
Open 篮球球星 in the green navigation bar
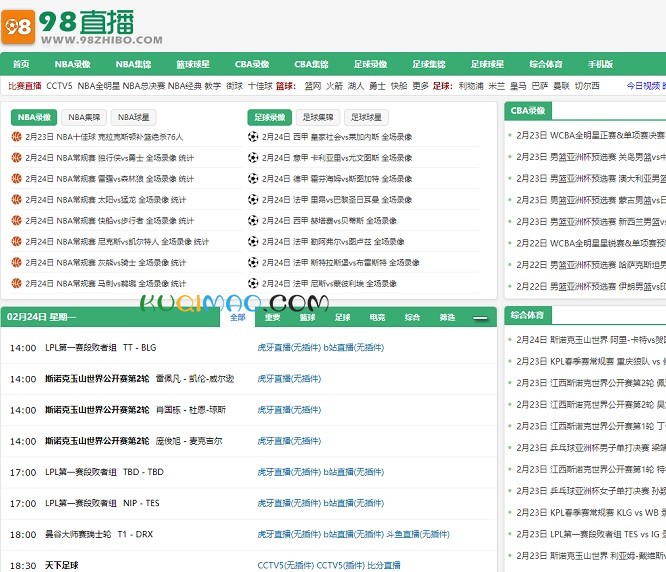[193, 64]
